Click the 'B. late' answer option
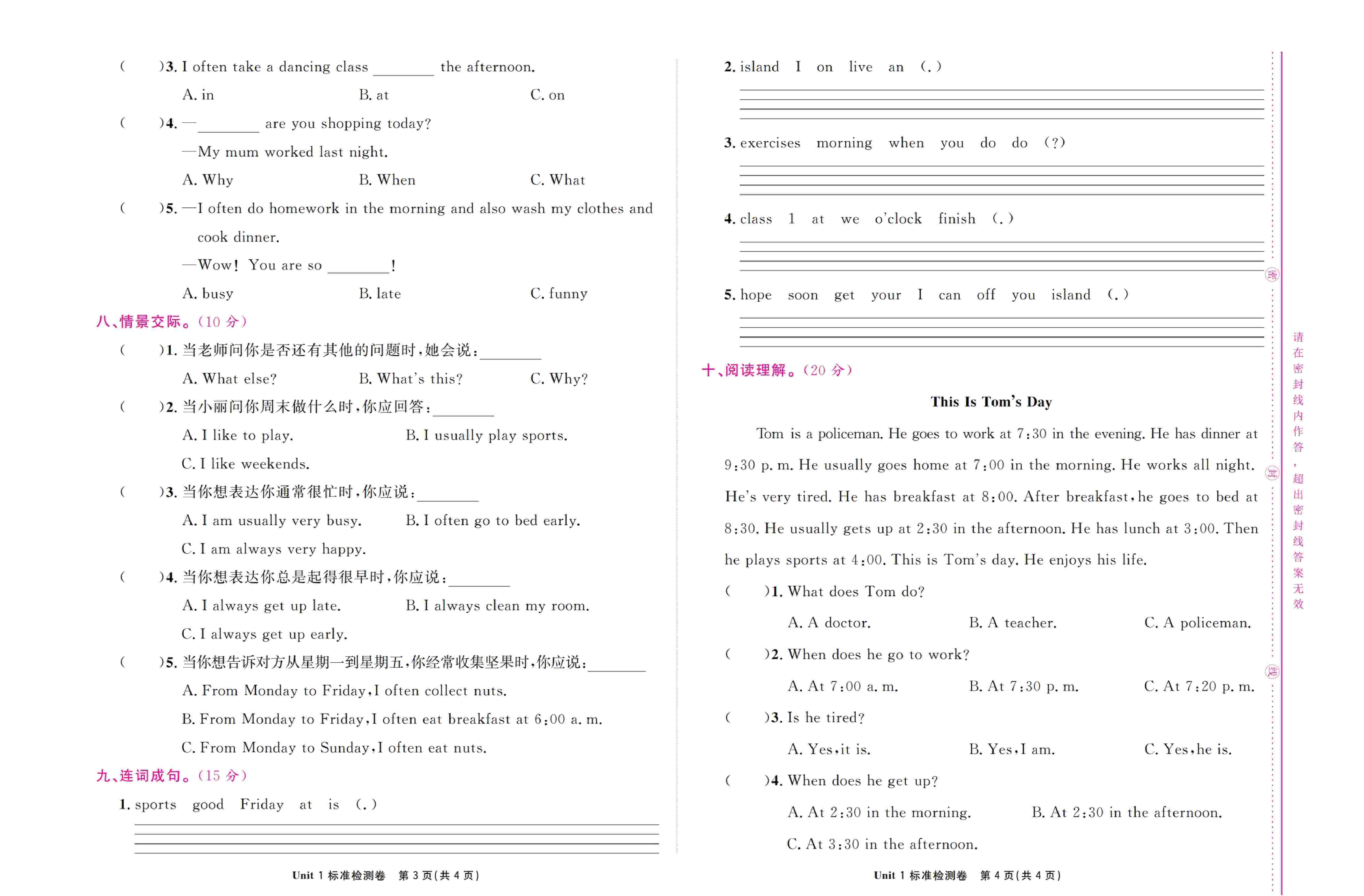 coord(380,294)
